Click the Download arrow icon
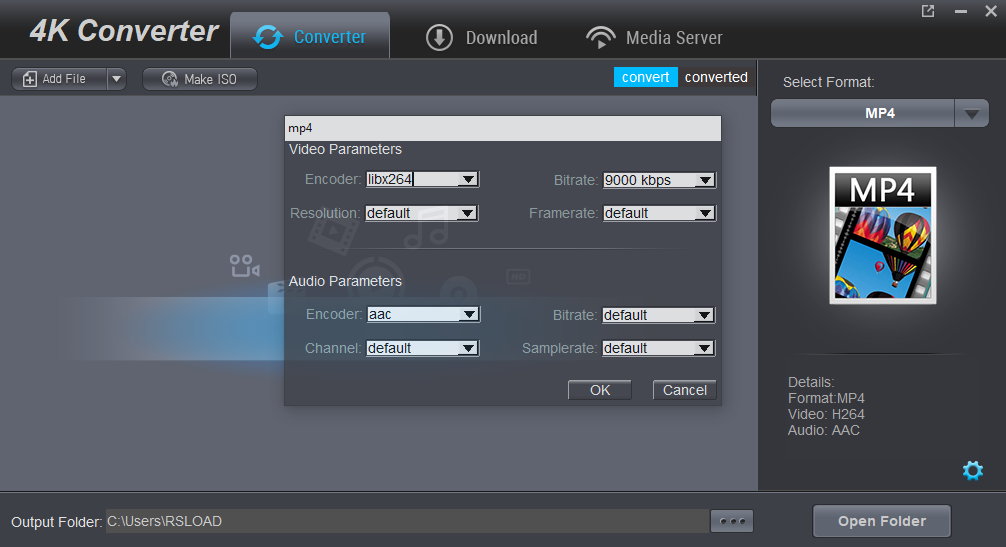Image resolution: width=1006 pixels, height=547 pixels. point(439,37)
